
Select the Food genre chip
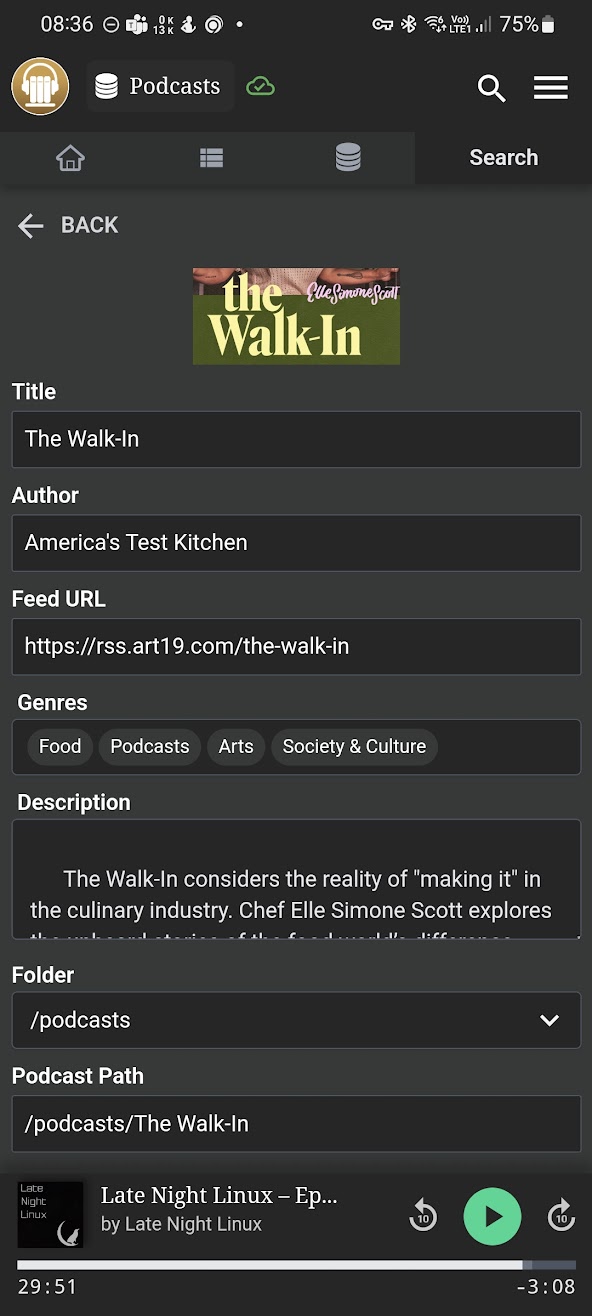[59, 746]
